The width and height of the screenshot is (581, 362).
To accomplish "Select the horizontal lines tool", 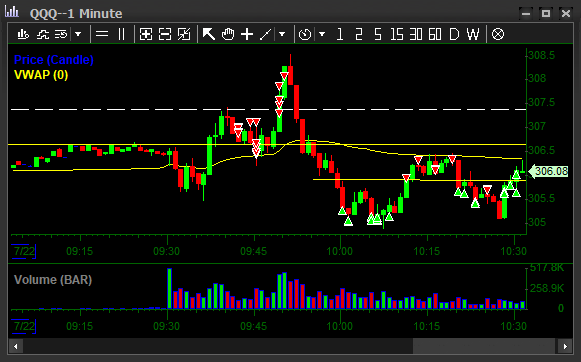I will (x=102, y=34).
